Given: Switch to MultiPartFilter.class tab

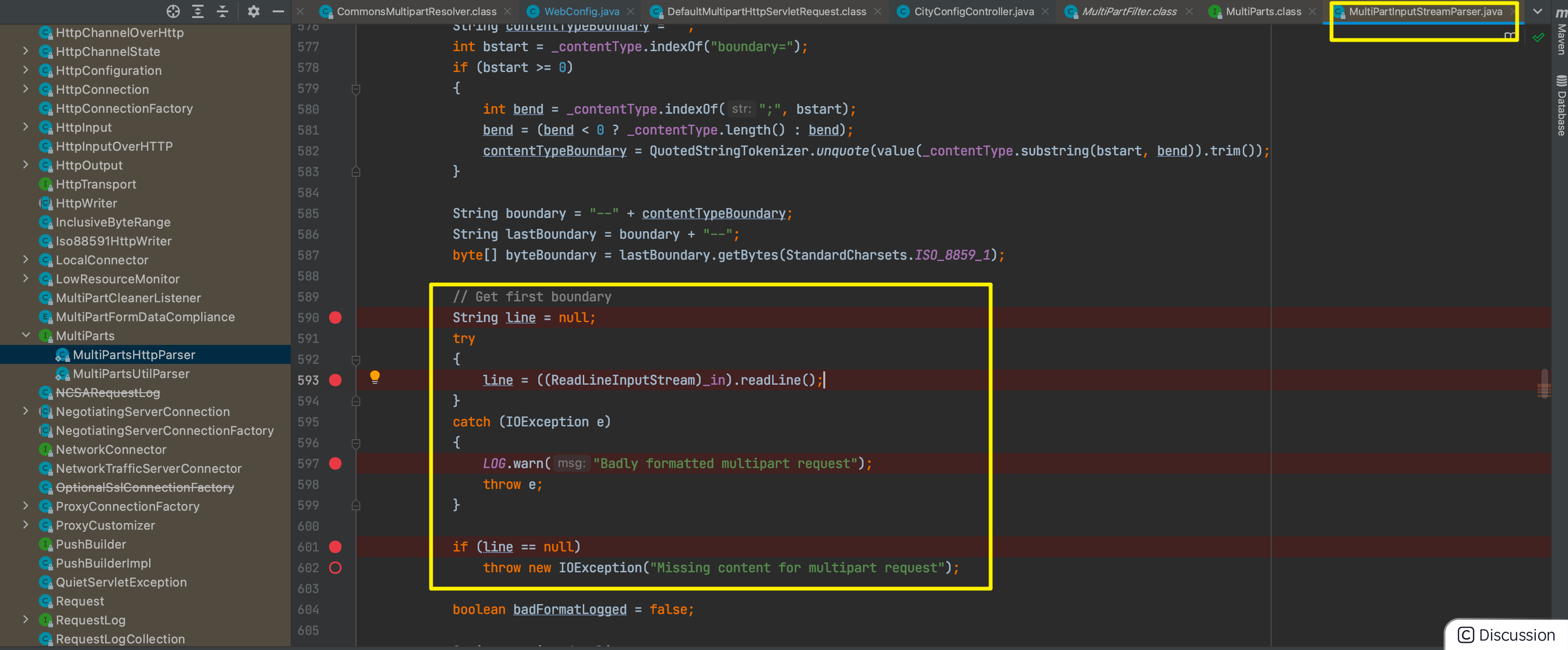Looking at the screenshot, I should (1129, 11).
